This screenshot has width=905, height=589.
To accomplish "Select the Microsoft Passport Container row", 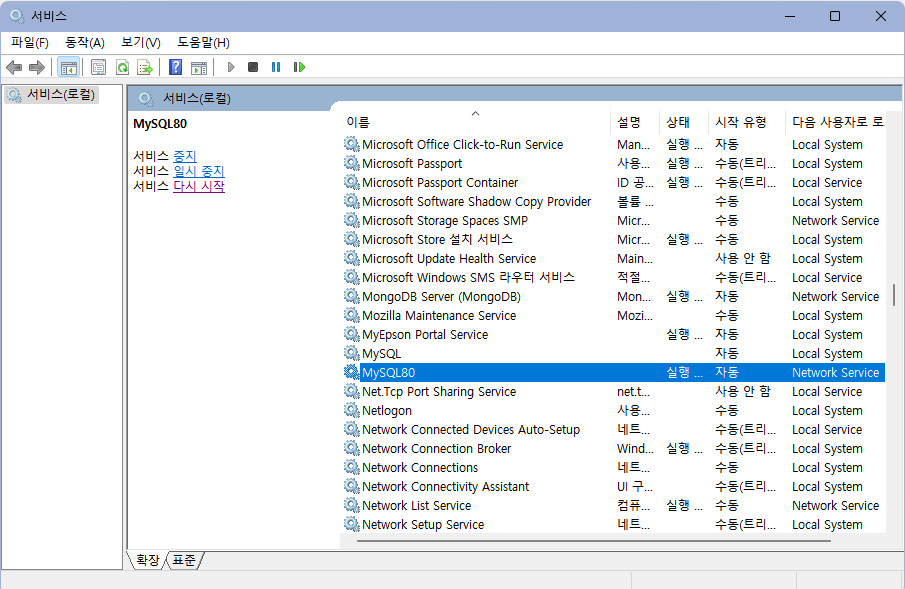I will coord(614,182).
